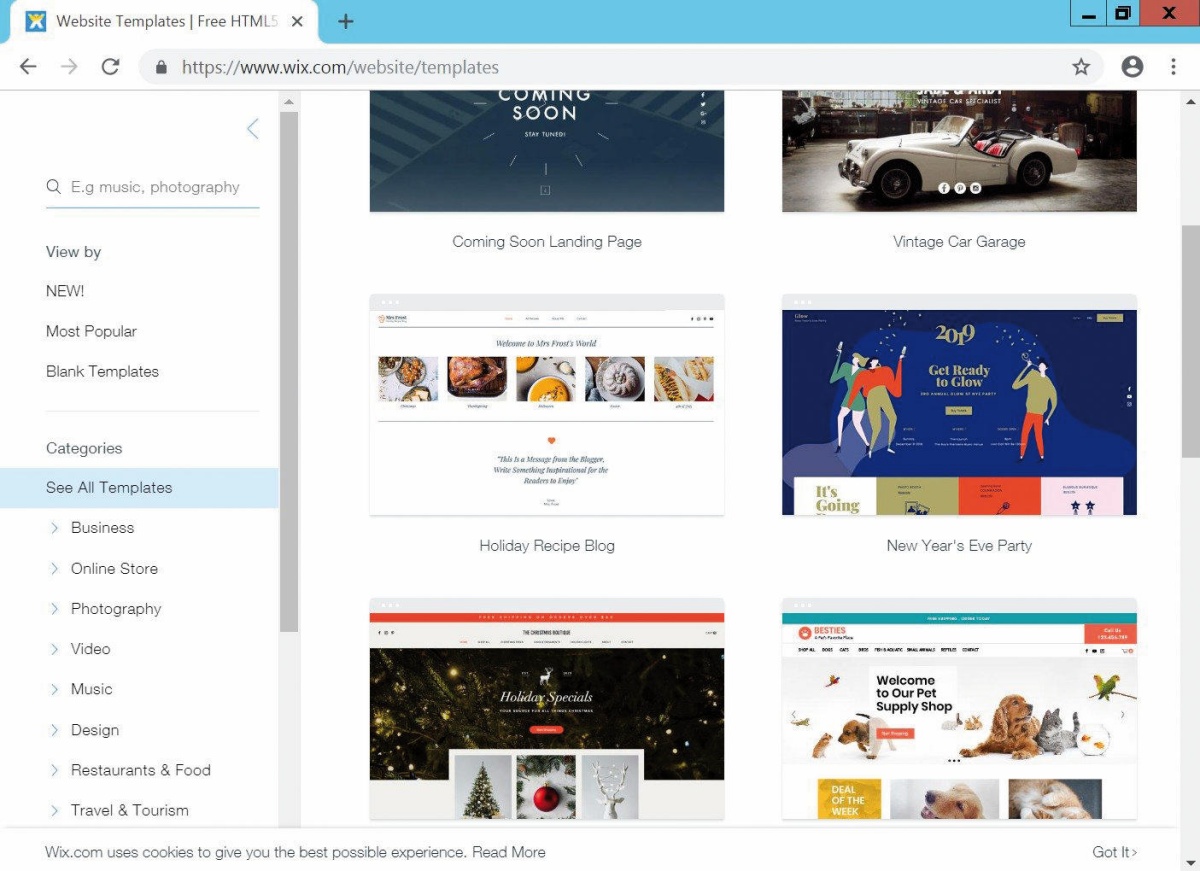Screen dimensions: 1200x871
Task: Click the main page scrollbar thumb
Action: 1191,341
